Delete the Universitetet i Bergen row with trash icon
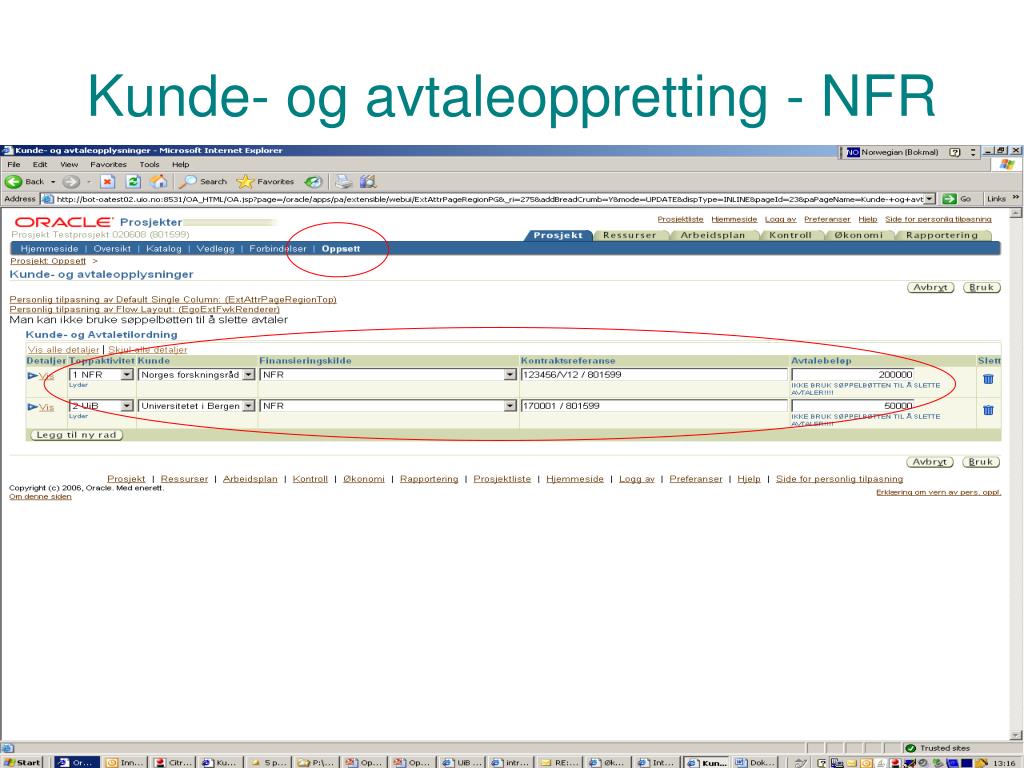The height and width of the screenshot is (768, 1024). coord(988,410)
